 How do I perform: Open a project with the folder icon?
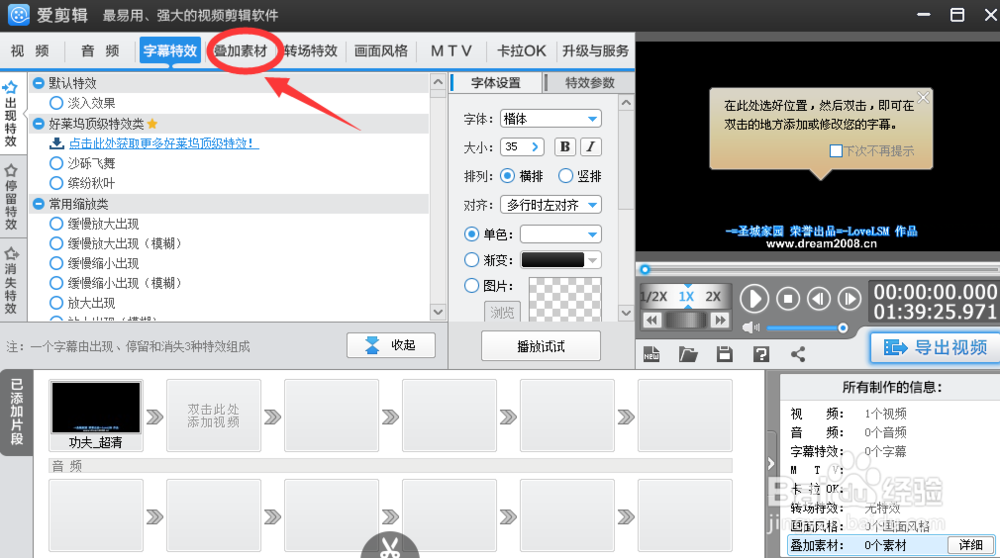click(688, 354)
